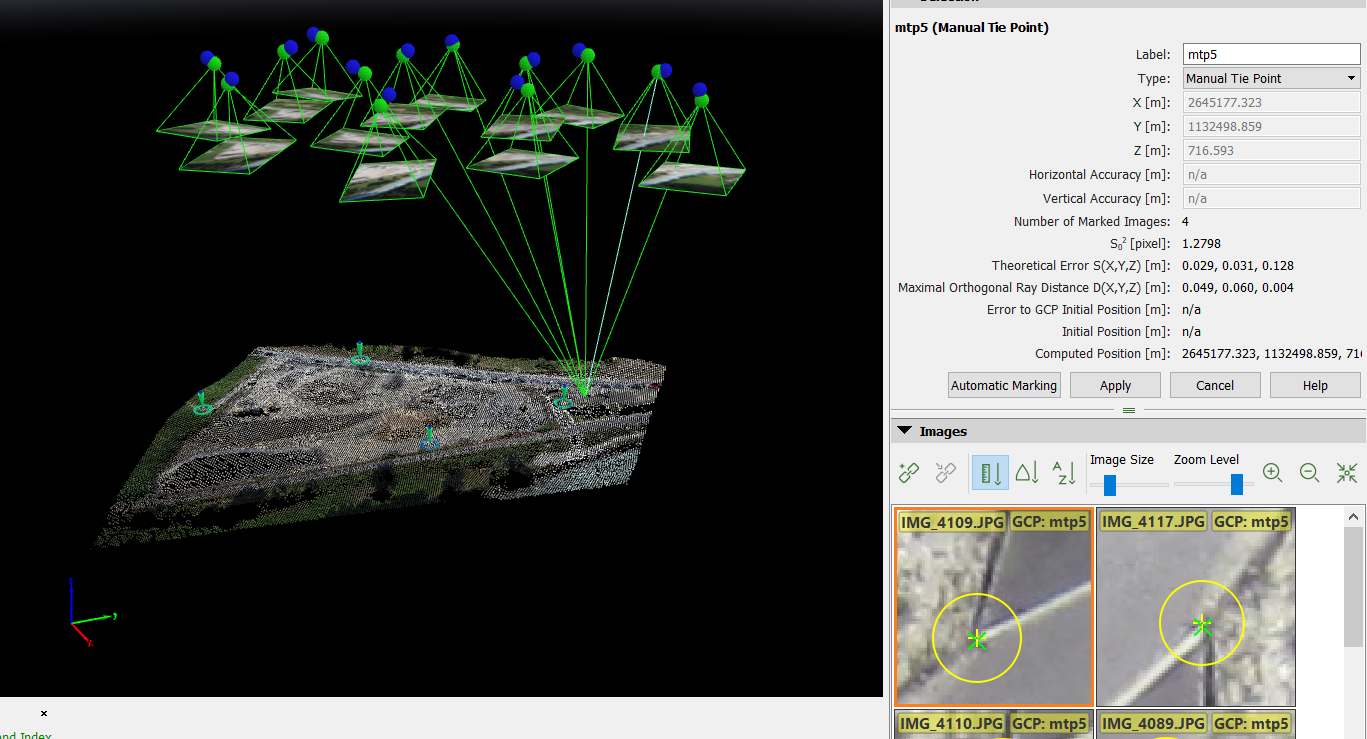The height and width of the screenshot is (739, 1367).
Task: Click the Image Size slider handle
Action: [x=1109, y=484]
